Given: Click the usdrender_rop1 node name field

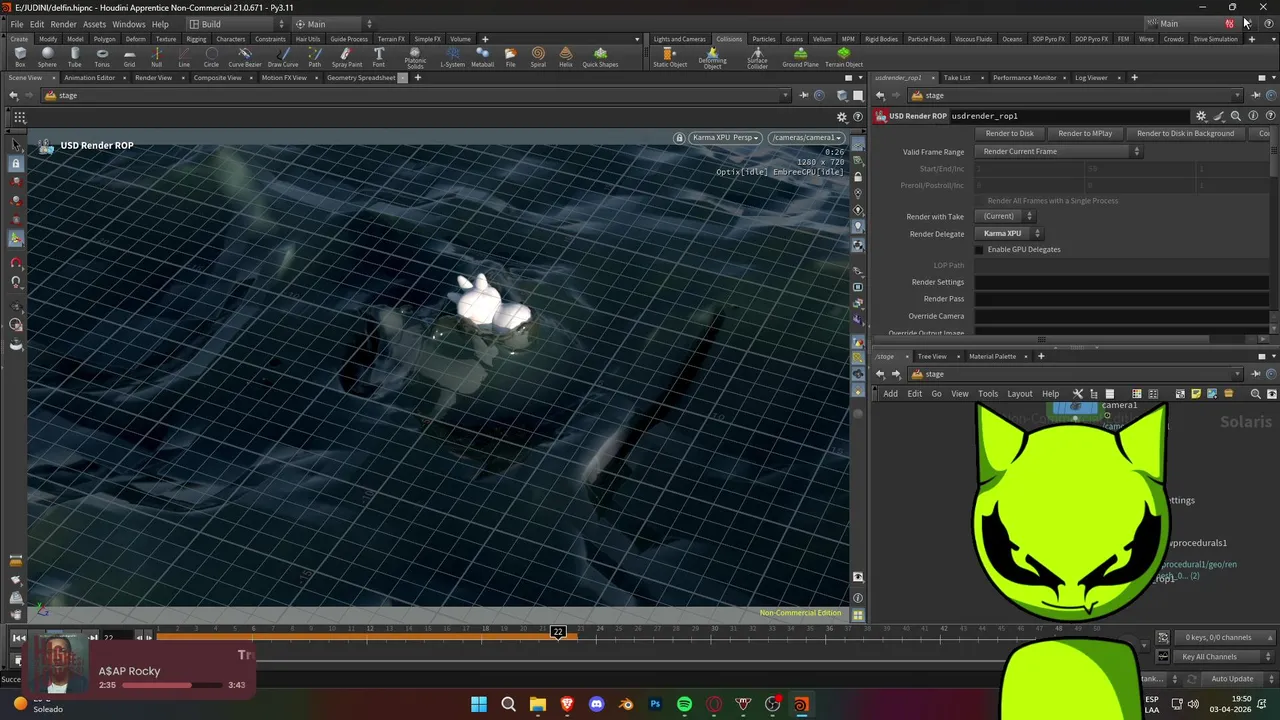Looking at the screenshot, I should (1068, 116).
